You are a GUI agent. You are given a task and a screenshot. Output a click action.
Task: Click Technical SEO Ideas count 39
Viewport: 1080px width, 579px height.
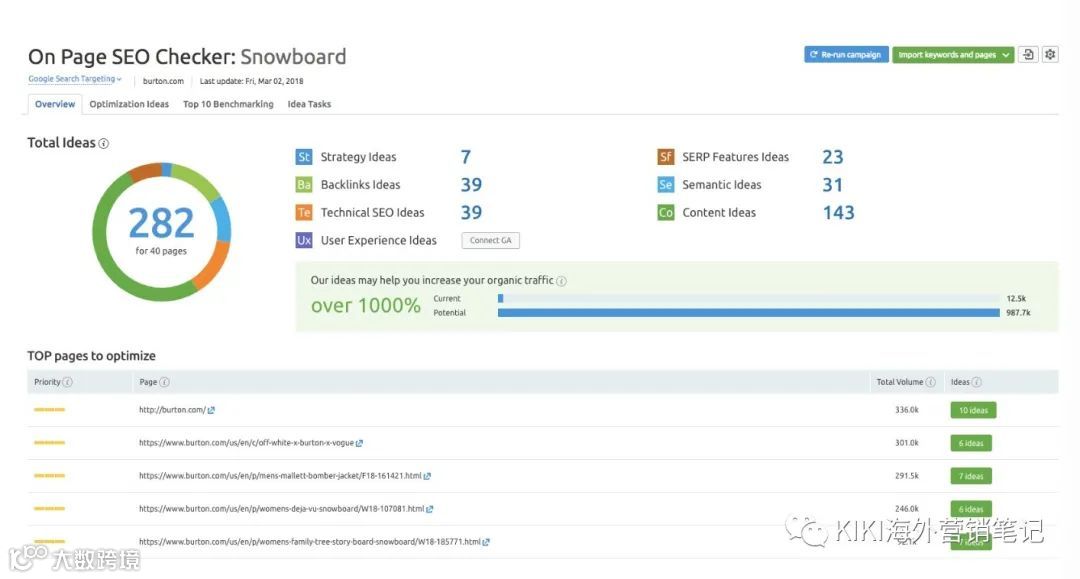(471, 213)
